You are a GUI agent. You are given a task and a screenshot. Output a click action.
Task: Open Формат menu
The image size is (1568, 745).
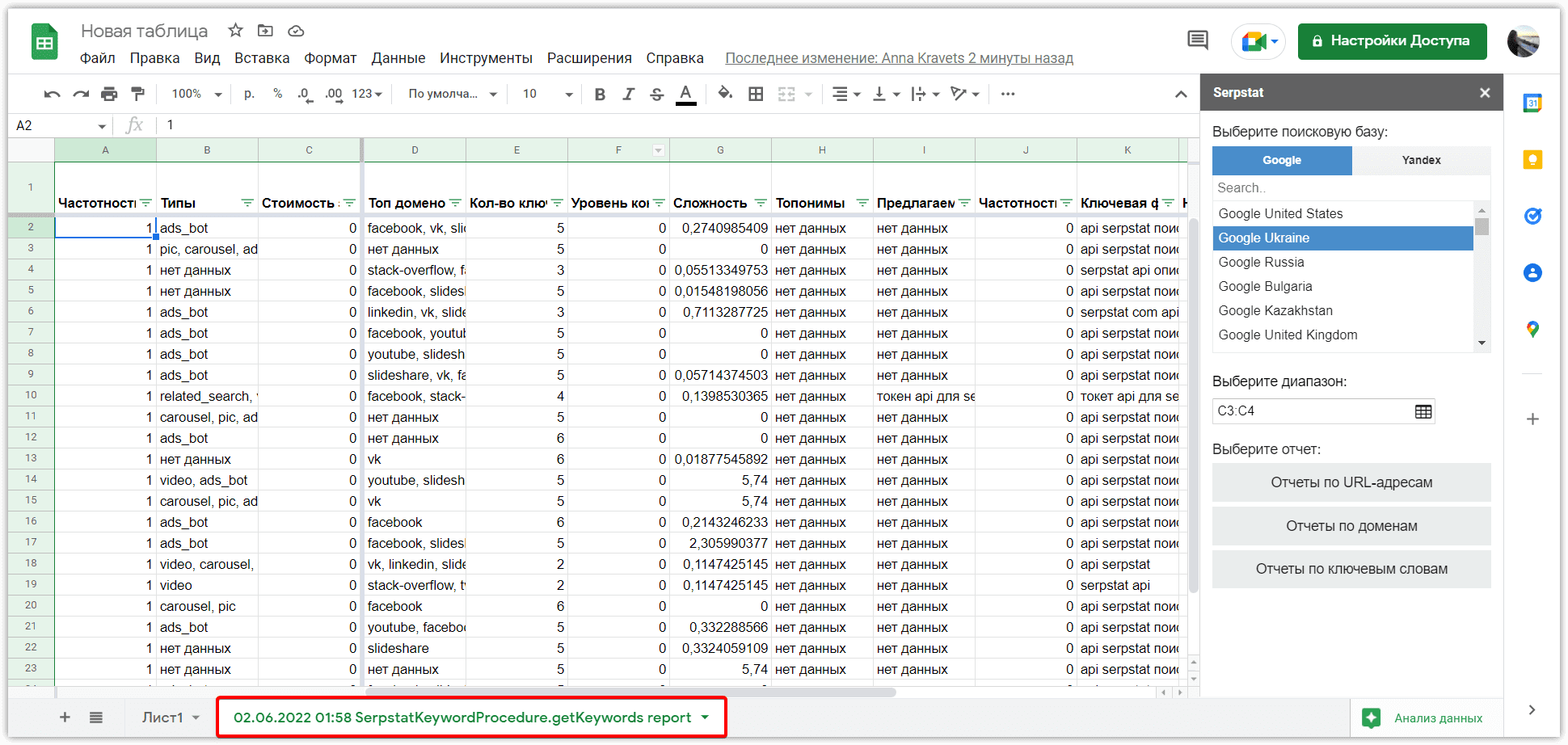click(x=330, y=58)
